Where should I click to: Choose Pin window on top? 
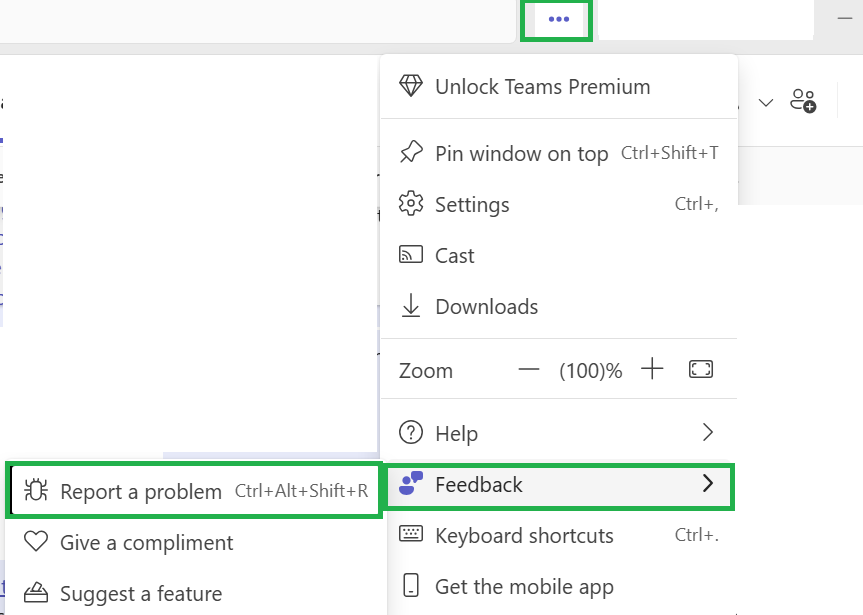tap(559, 153)
